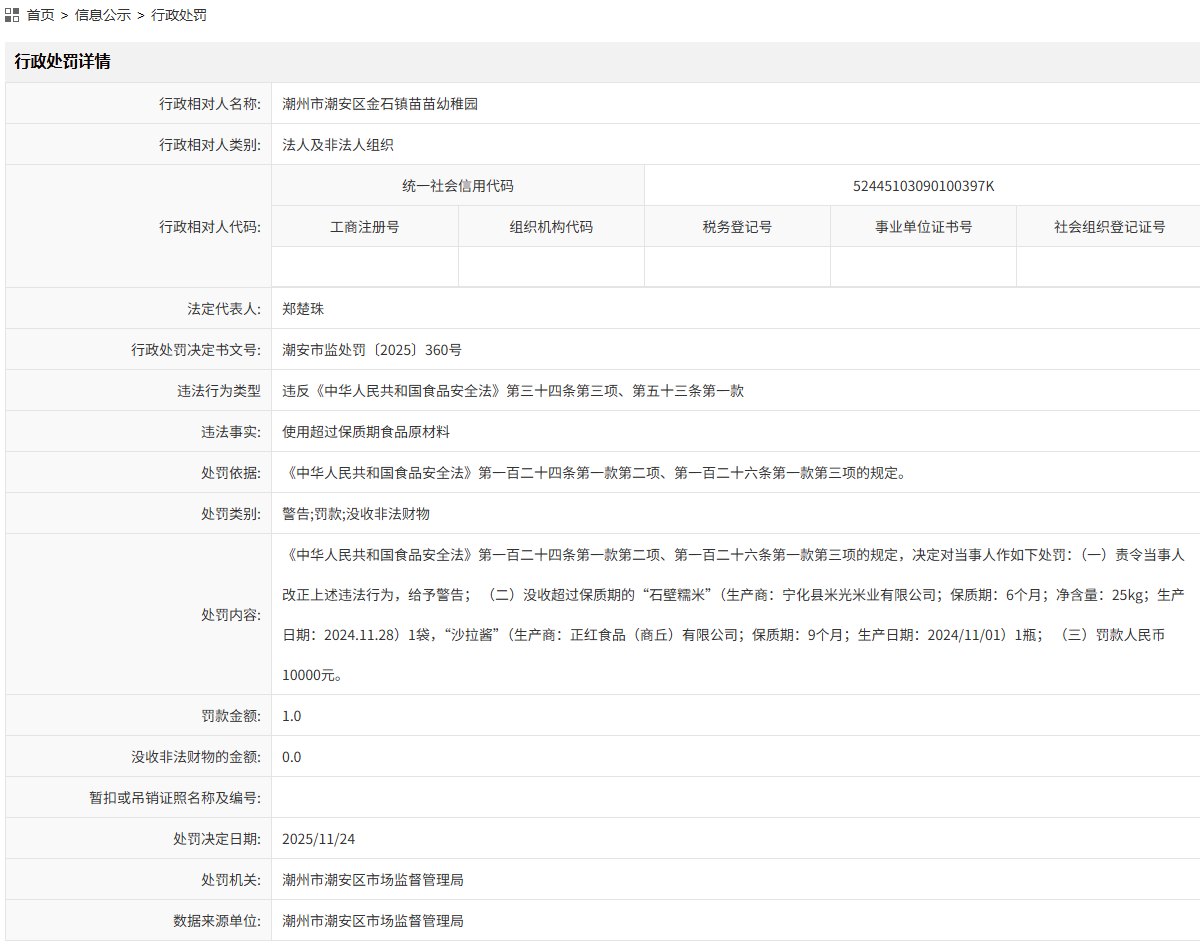Screen dimensions: 1200x945
Task: Click the 组织机构代码 header cell
Action: [x=551, y=227]
